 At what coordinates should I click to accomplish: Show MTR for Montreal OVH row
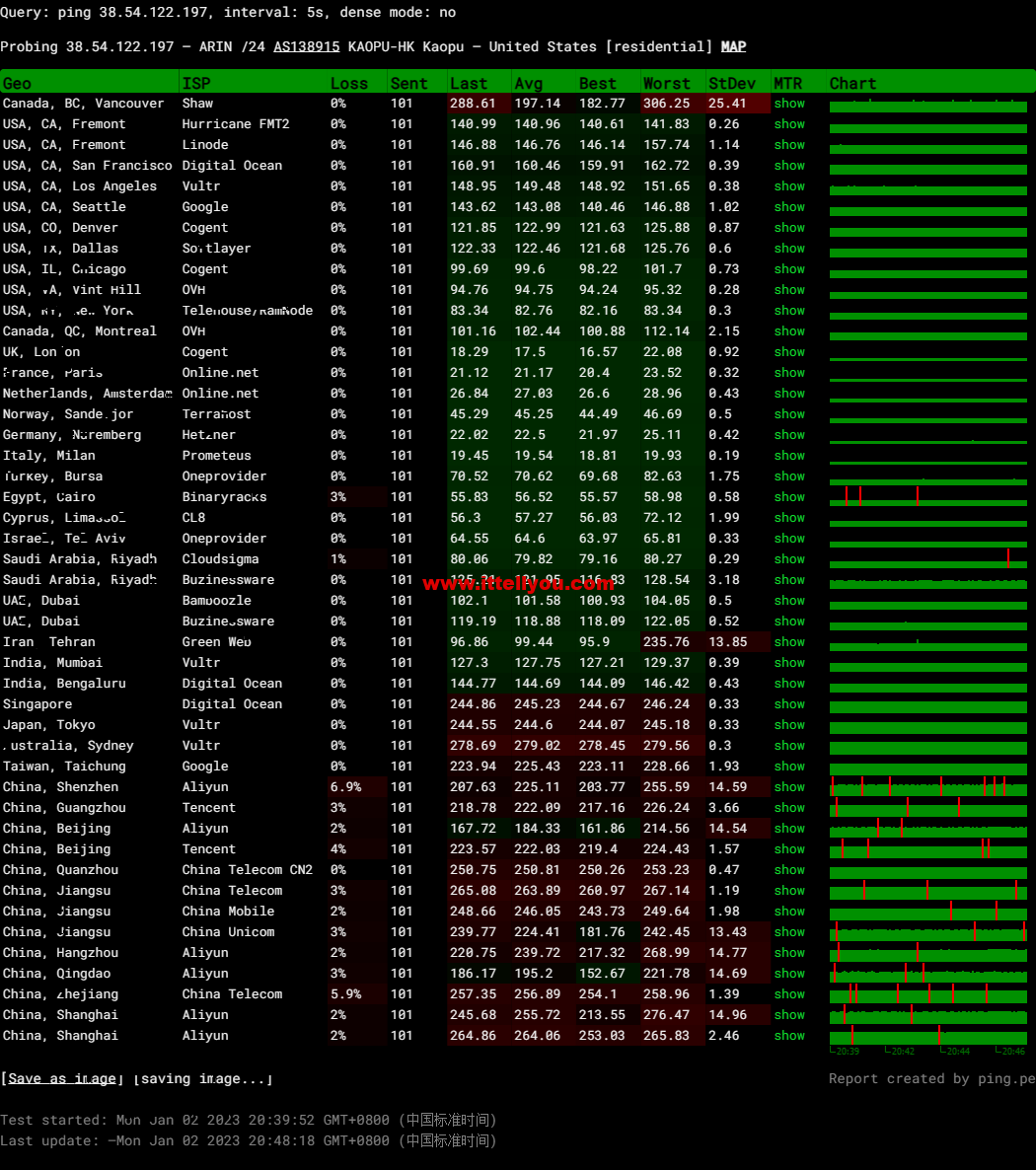(789, 331)
